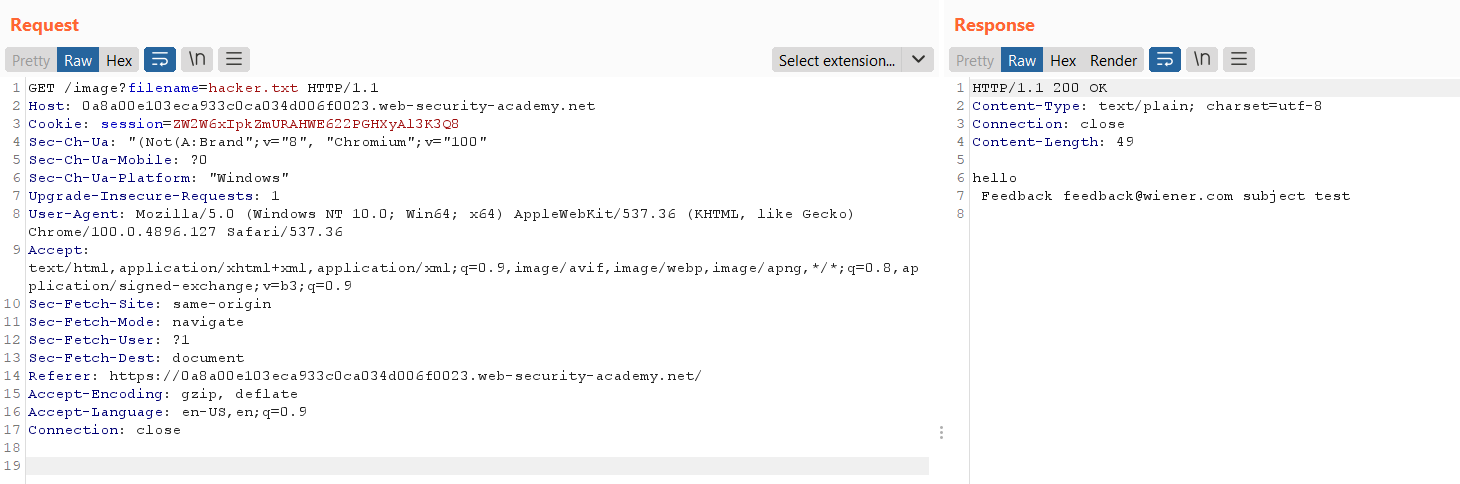Image resolution: width=1460 pixels, height=484 pixels.
Task: Toggle word wrap in the Request editor
Action: pyautogui.click(x=160, y=60)
